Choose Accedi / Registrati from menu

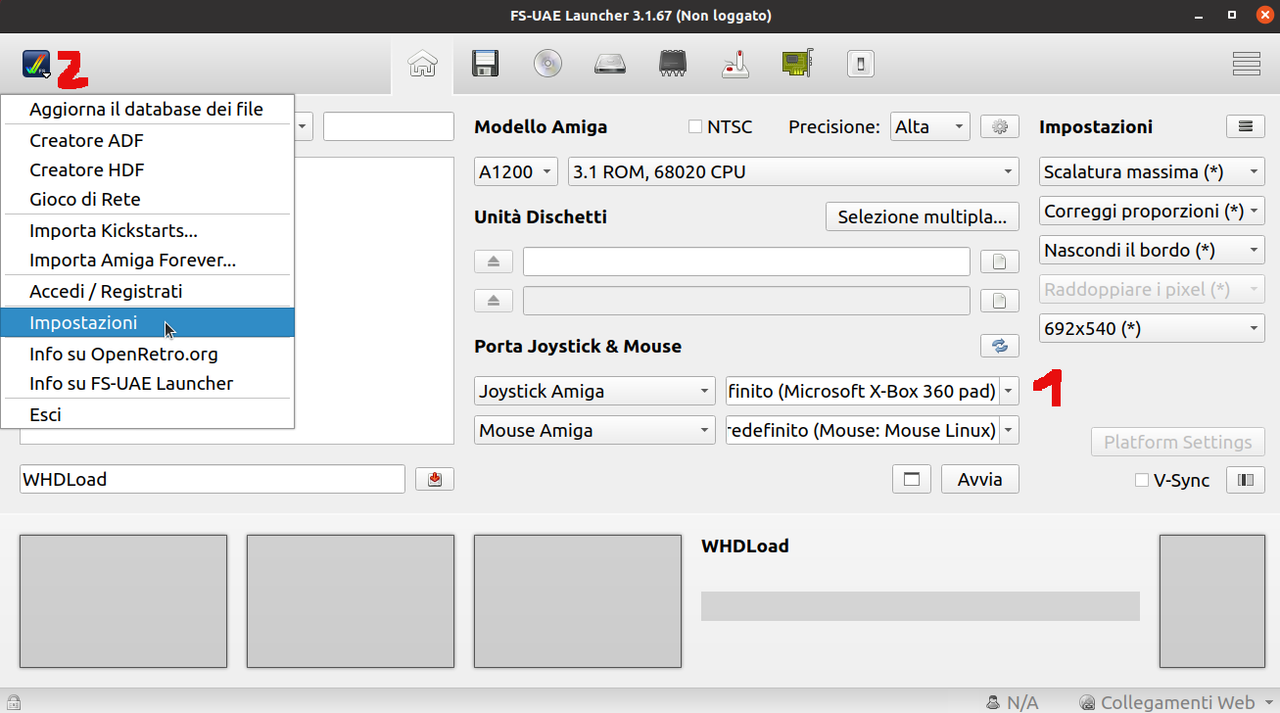pyautogui.click(x=147, y=292)
